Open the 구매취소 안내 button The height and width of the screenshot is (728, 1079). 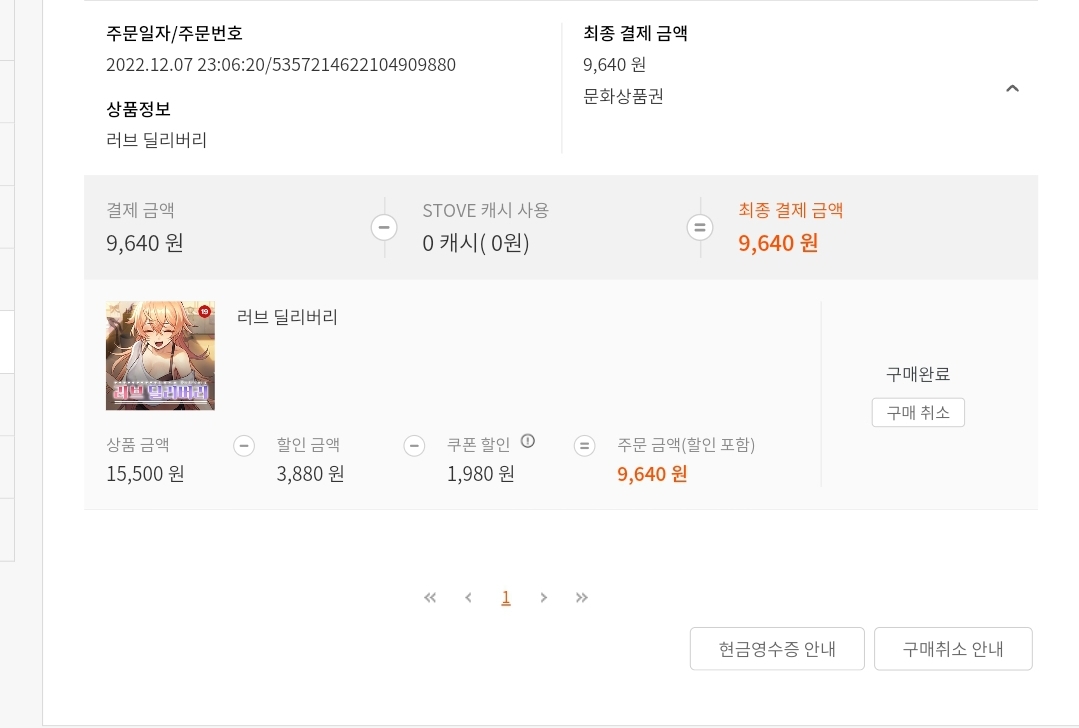pyautogui.click(x=953, y=649)
